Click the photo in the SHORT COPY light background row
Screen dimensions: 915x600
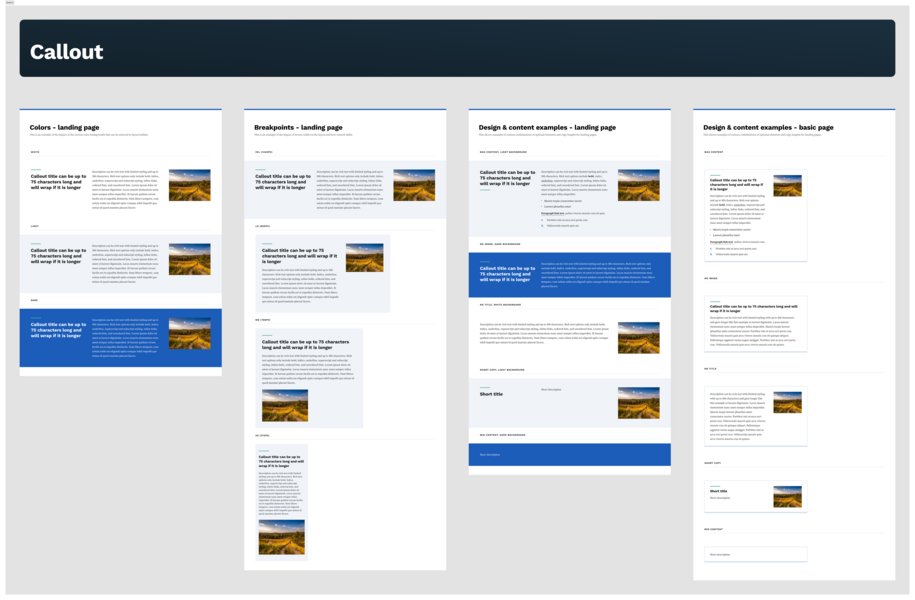point(638,403)
